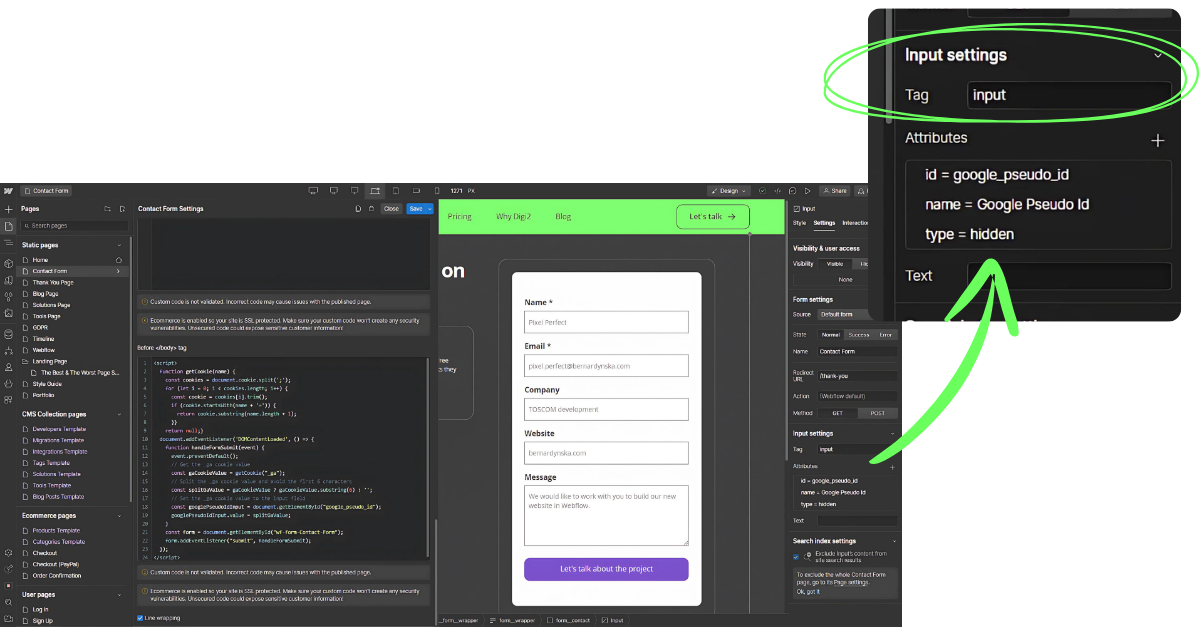
Task: Click the Message textarea in the form
Action: (606, 515)
